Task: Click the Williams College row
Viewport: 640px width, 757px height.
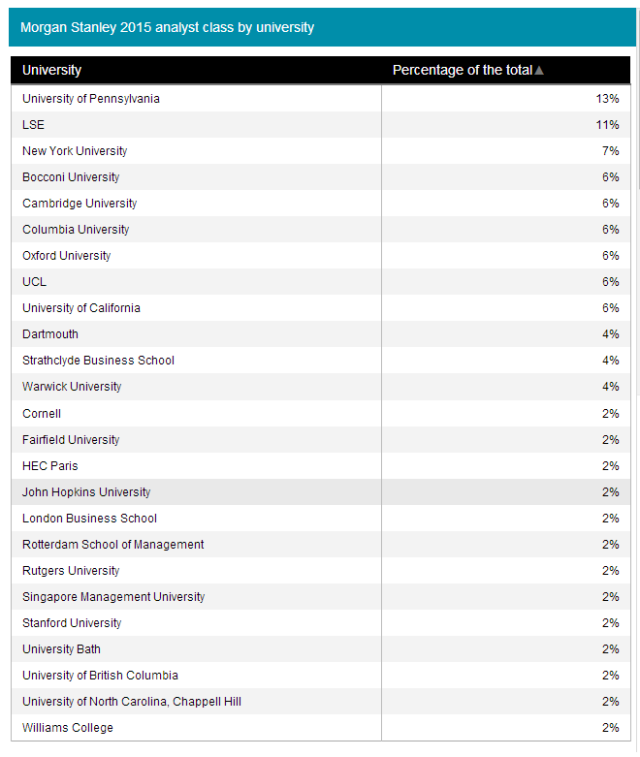Action: [68, 727]
